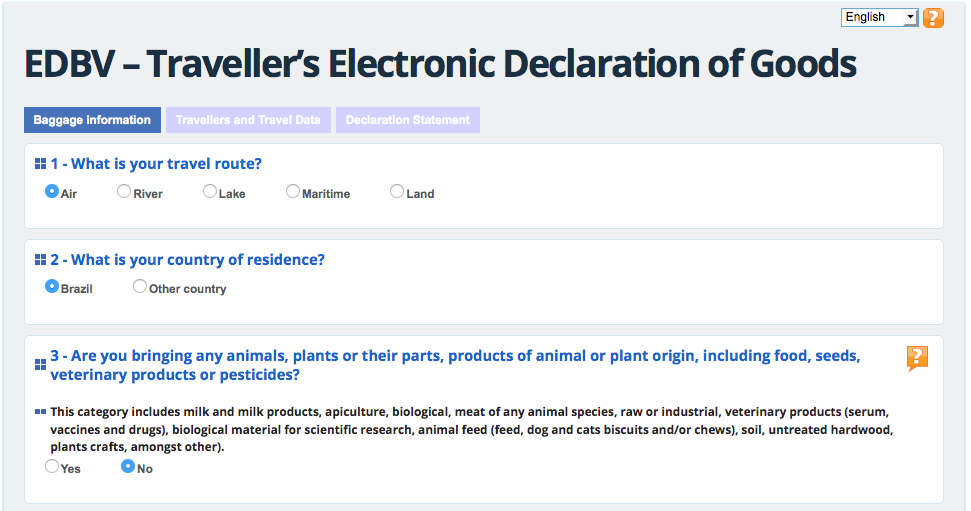Click the help icon for question 3
The width and height of the screenshot is (971, 511).
click(x=917, y=358)
